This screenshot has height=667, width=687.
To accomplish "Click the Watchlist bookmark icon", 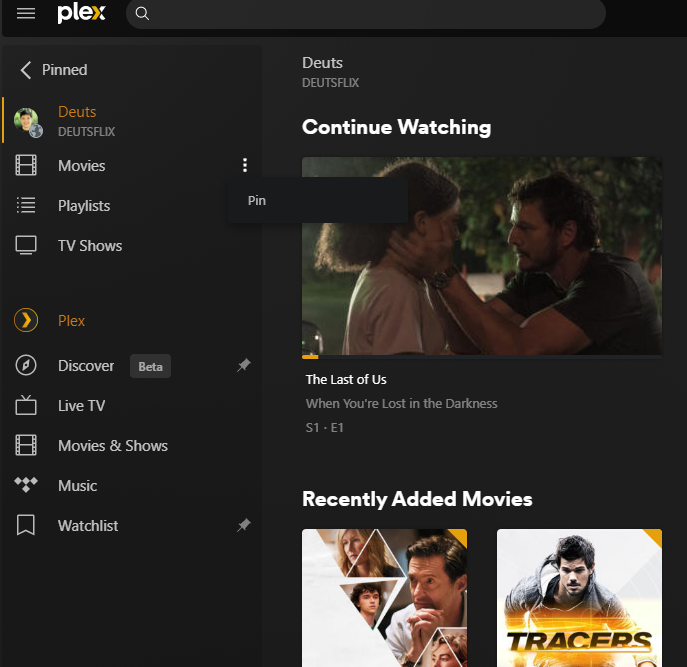I will [x=26, y=525].
